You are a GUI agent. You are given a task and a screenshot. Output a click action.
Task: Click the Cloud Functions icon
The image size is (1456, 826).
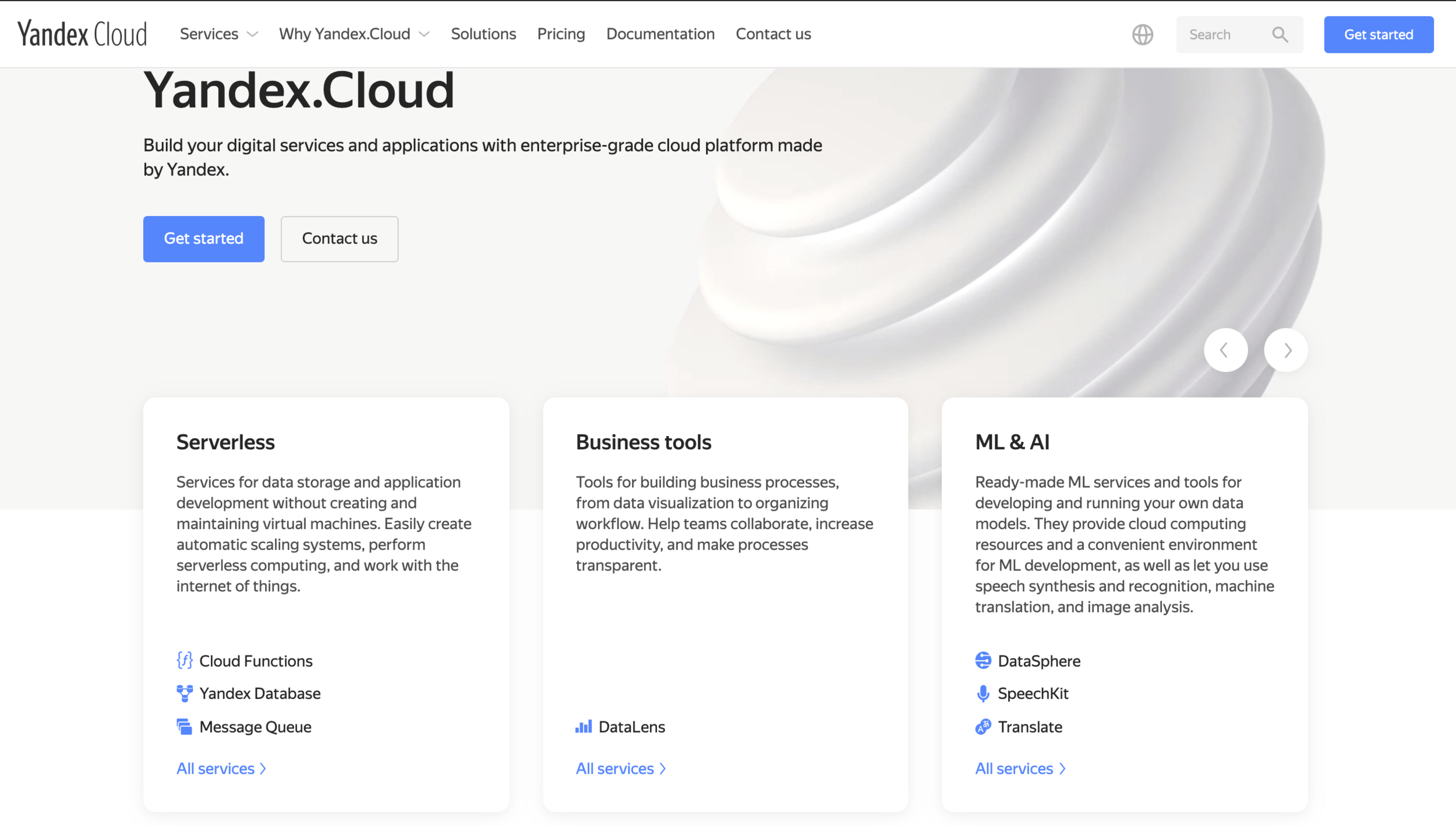[x=185, y=660]
